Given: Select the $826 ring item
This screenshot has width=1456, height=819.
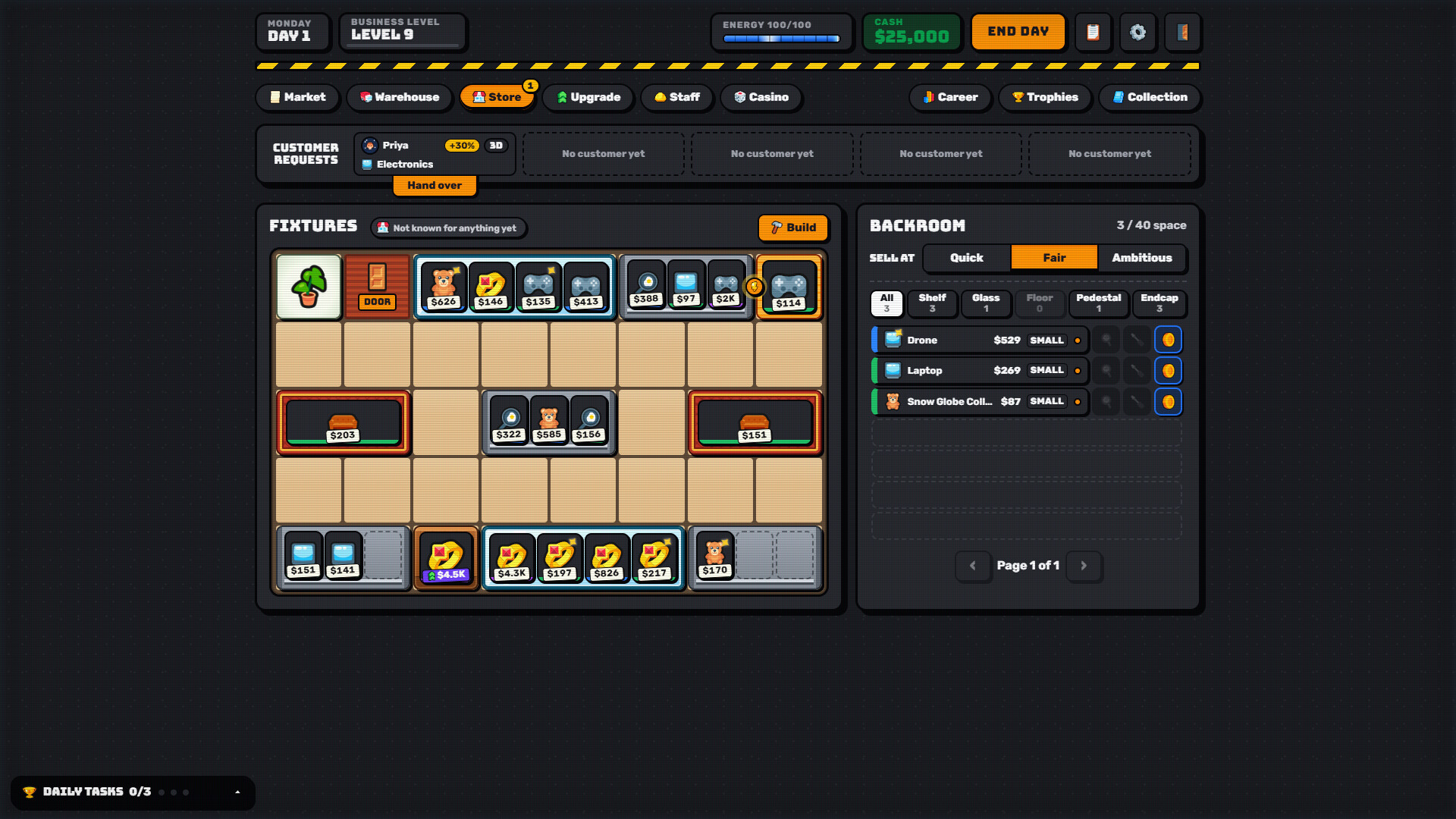Looking at the screenshot, I should click(x=607, y=558).
